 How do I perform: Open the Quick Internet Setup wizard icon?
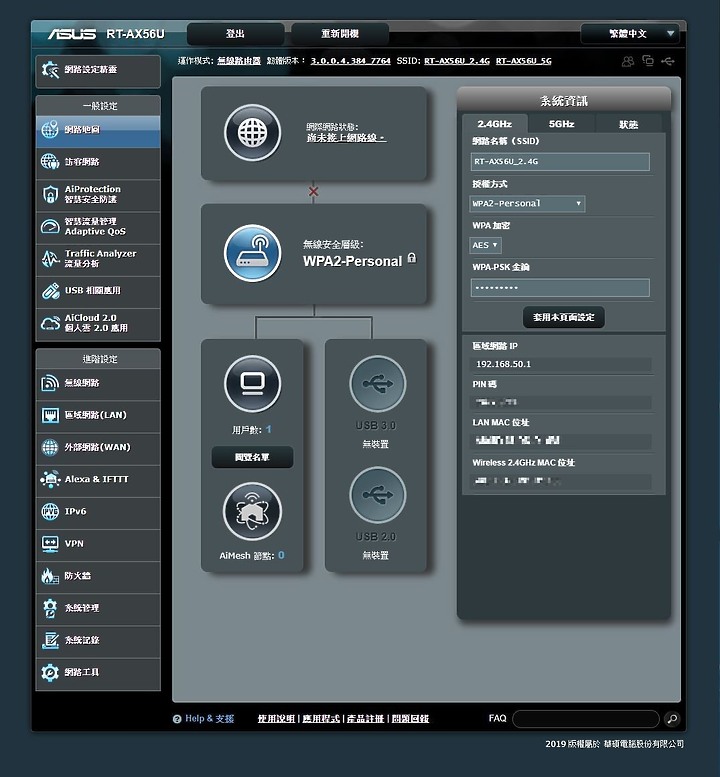pyautogui.click(x=50, y=70)
